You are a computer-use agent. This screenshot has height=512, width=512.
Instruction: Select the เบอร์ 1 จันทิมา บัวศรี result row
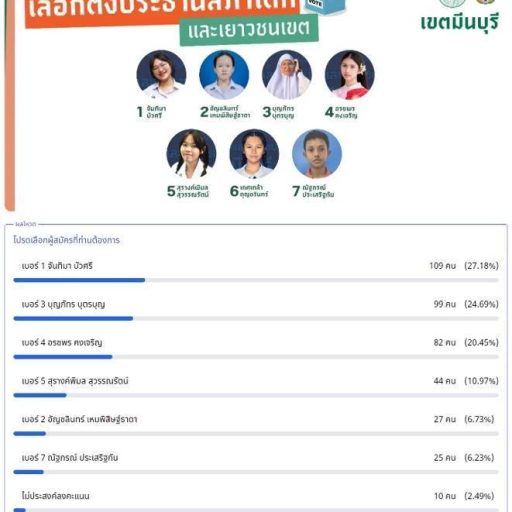pyautogui.click(x=256, y=272)
